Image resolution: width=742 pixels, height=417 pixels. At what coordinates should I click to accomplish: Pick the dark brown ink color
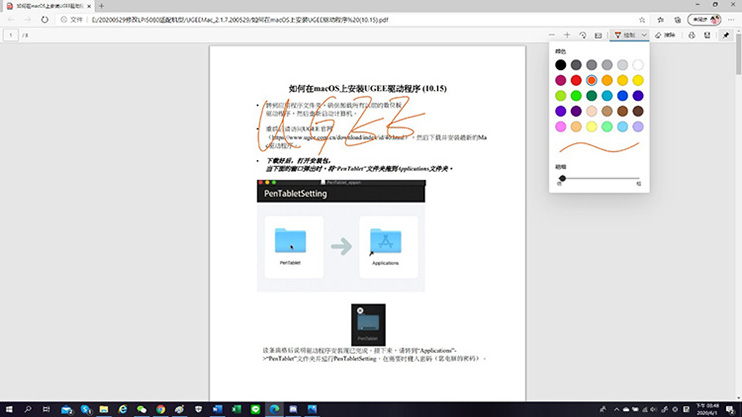638,111
